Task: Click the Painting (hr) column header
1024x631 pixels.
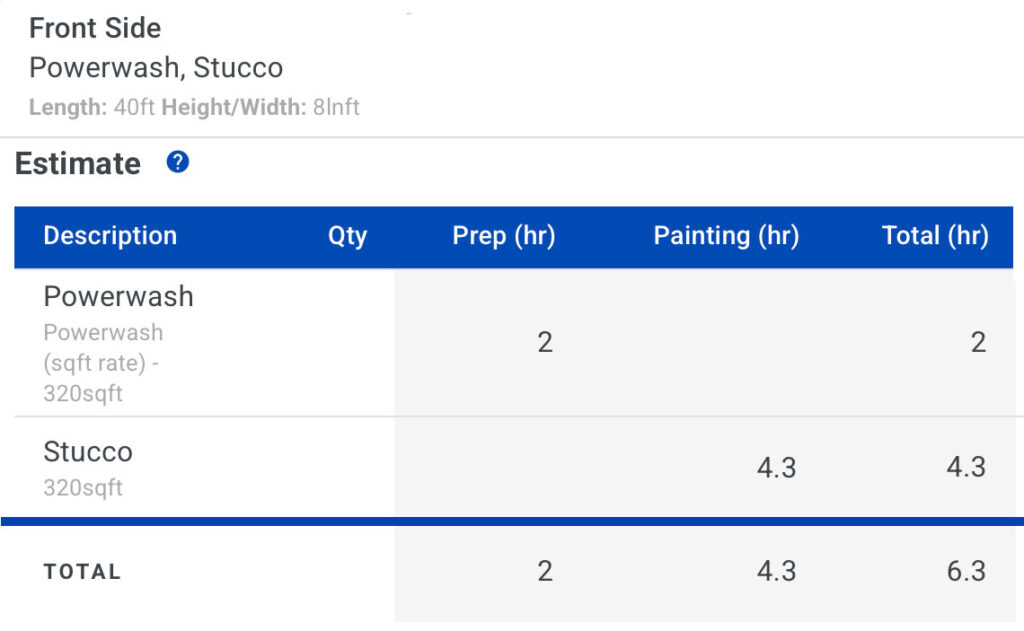Action: (726, 236)
